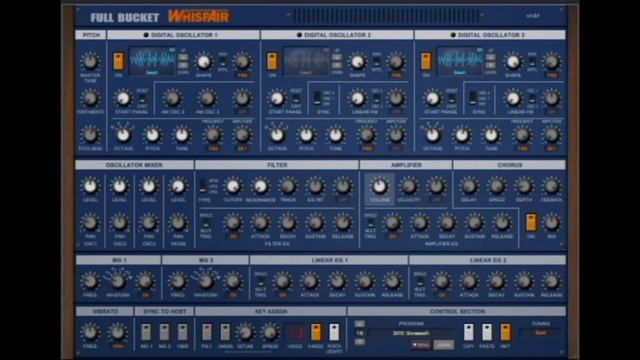Click the Chorus Mix knob
The height and width of the screenshot is (360, 640).
(551, 223)
